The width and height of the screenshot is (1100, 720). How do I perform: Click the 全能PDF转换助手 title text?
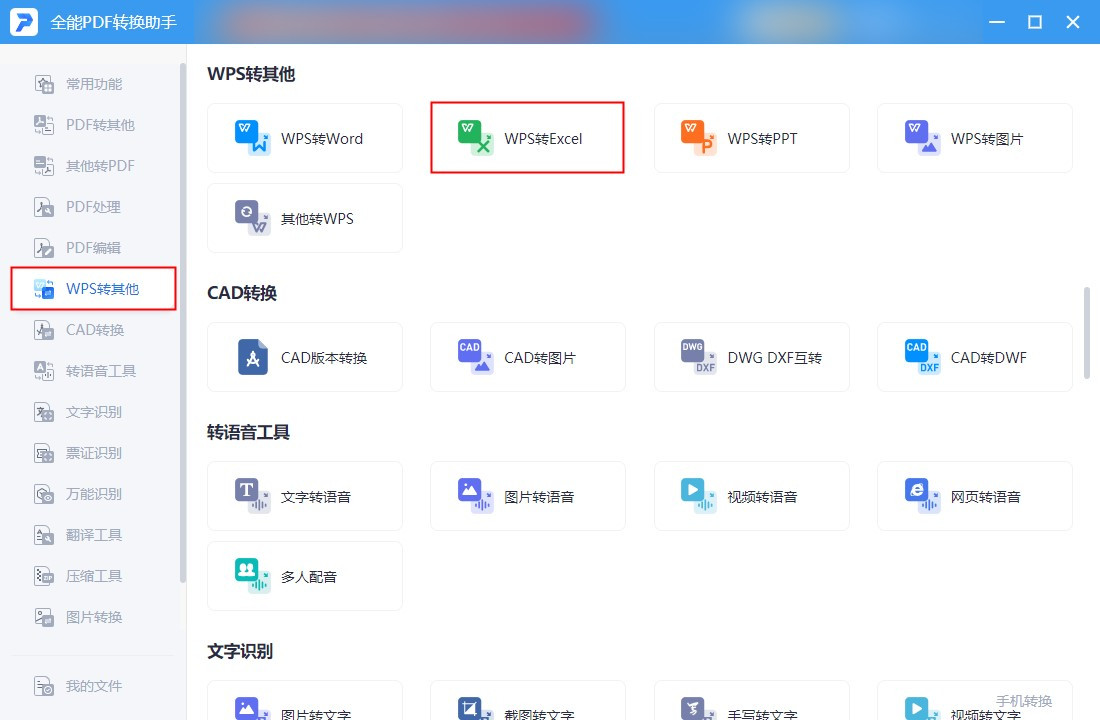point(113,22)
